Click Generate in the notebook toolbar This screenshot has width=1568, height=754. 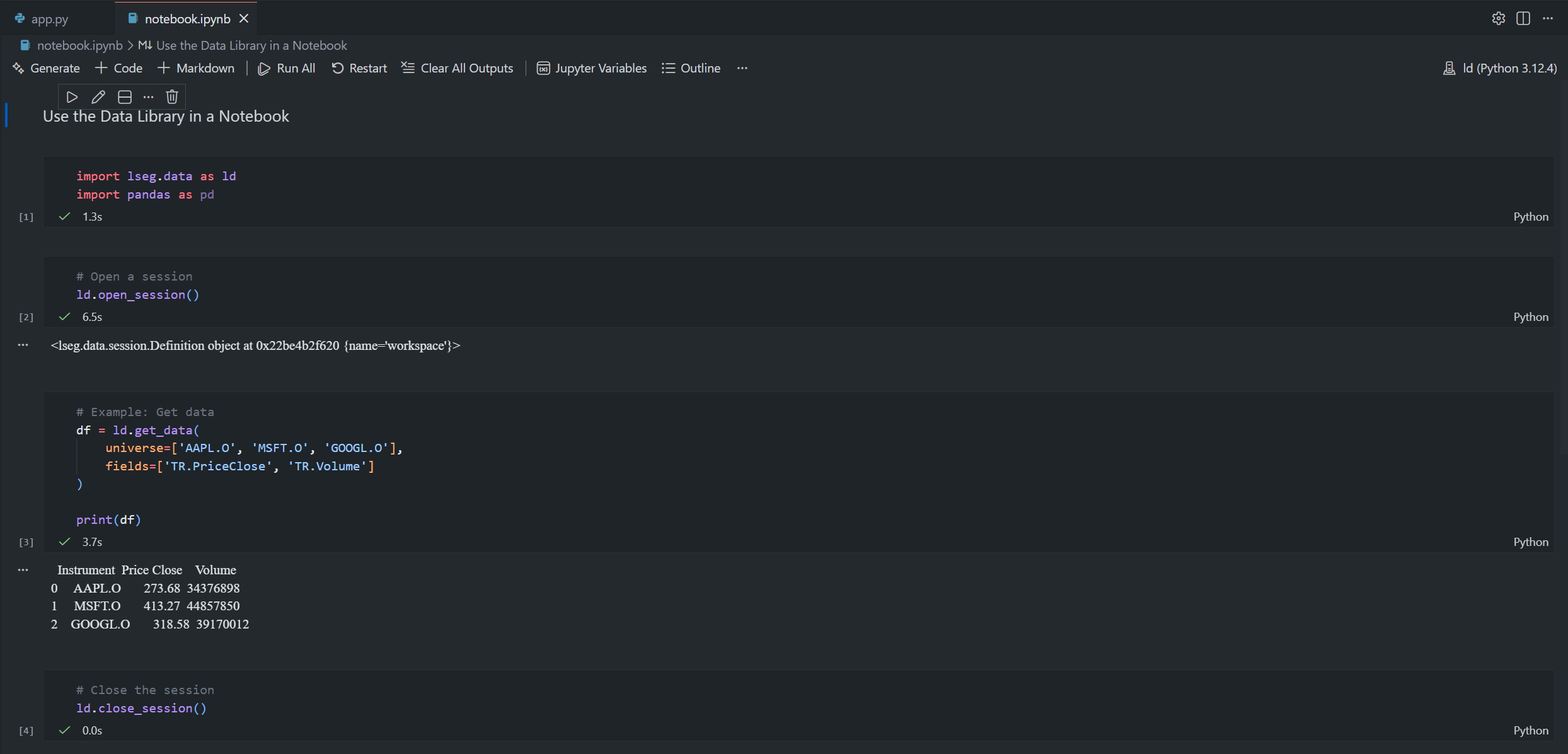click(46, 68)
